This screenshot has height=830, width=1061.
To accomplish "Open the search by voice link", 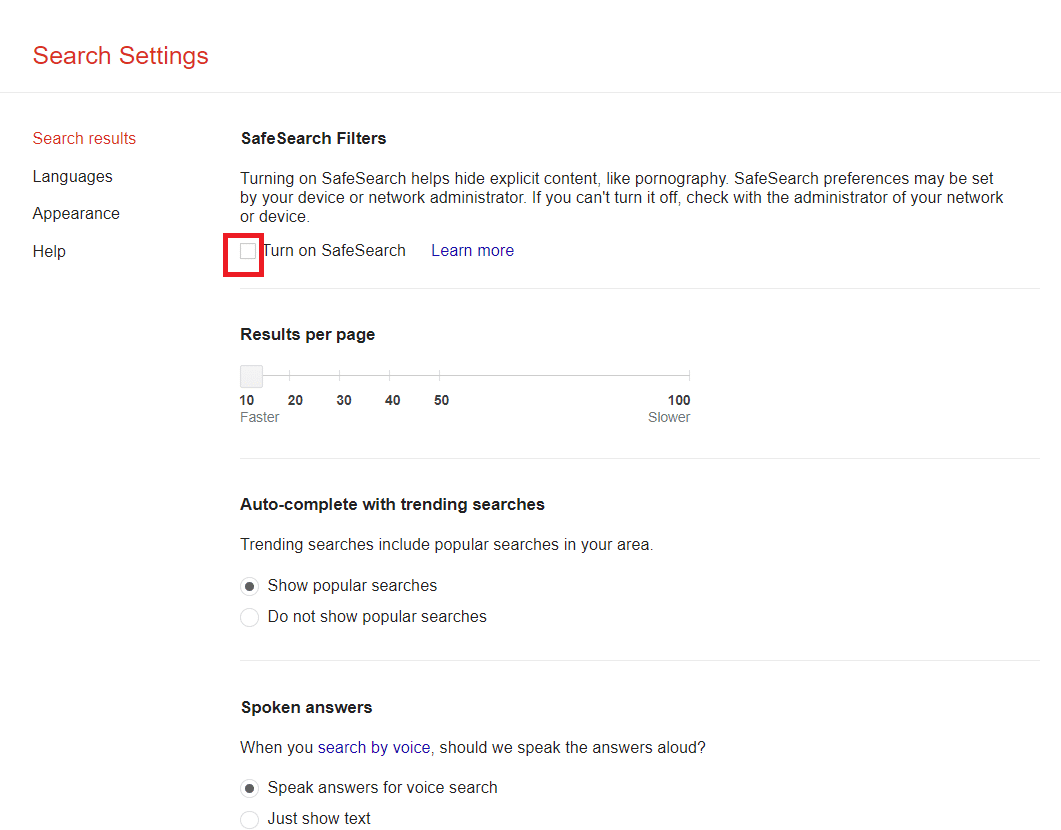I will pyautogui.click(x=374, y=747).
